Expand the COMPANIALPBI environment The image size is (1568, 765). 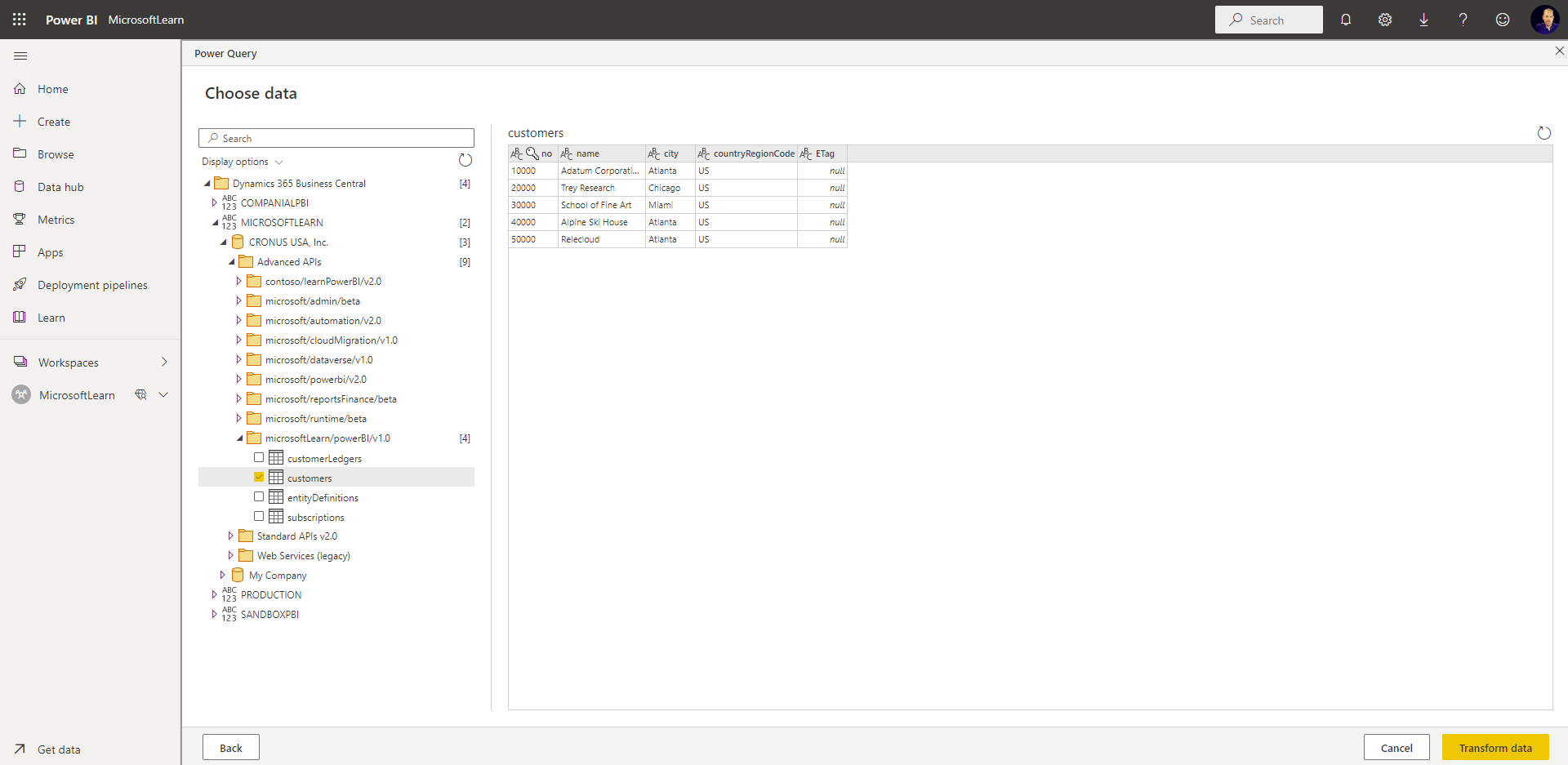pyautogui.click(x=214, y=202)
